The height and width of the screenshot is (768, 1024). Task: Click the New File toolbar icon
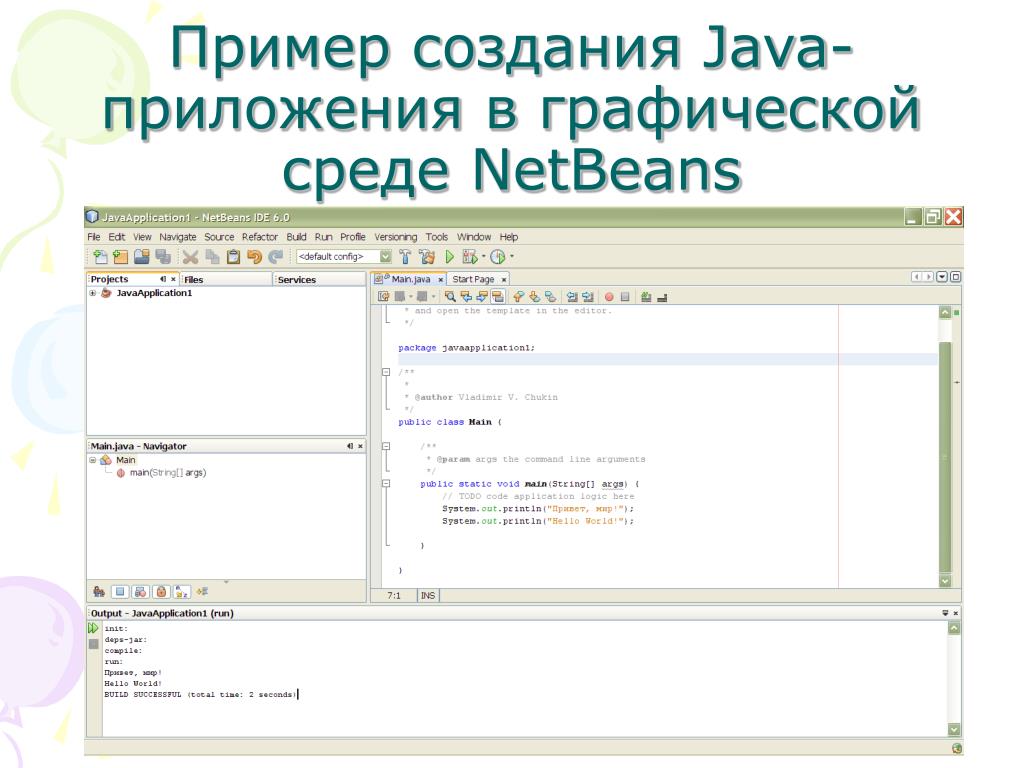100,257
